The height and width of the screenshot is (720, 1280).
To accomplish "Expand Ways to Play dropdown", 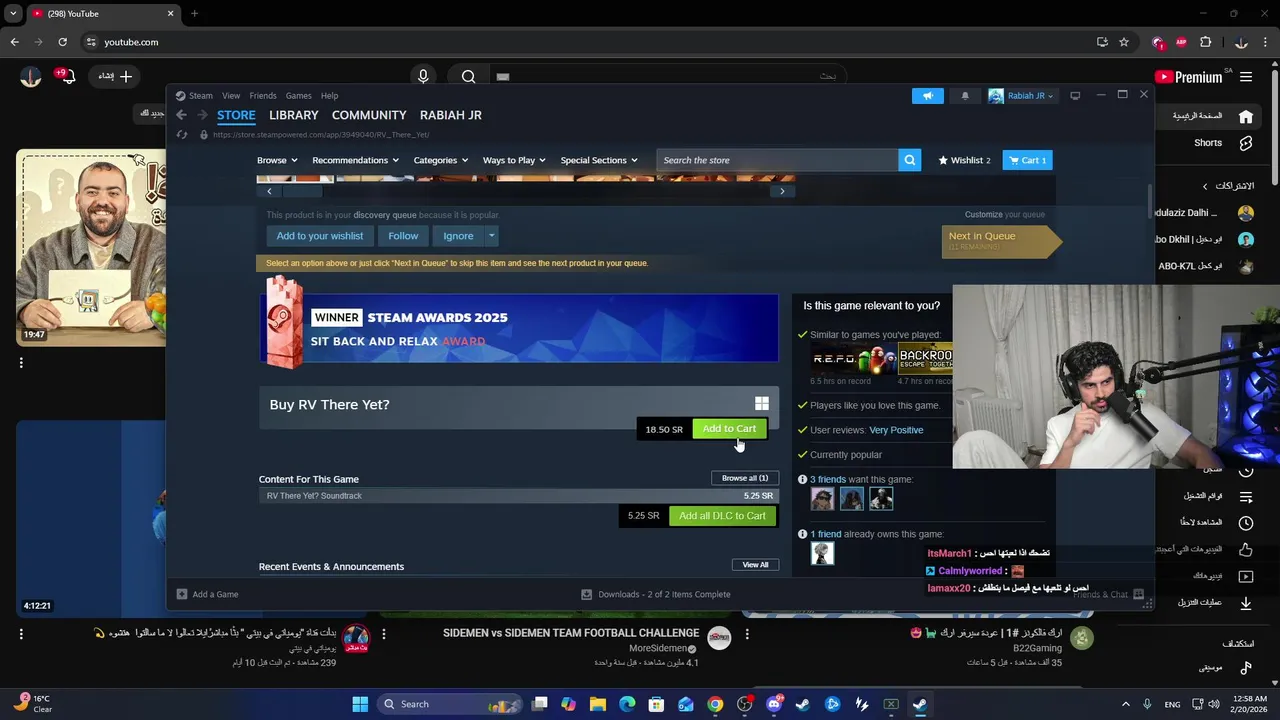I will pos(515,160).
